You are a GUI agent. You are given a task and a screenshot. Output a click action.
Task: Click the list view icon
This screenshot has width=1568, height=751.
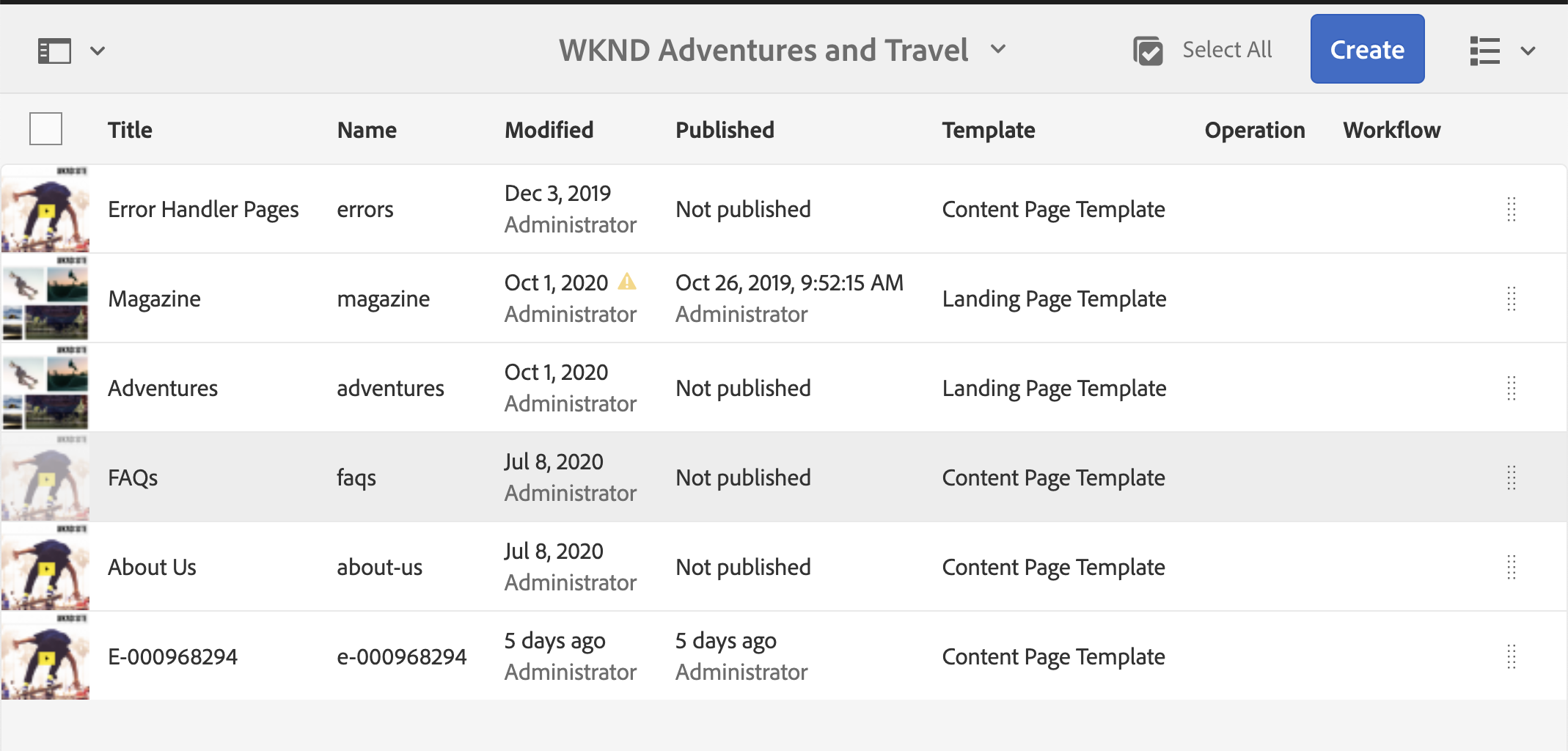(1484, 51)
